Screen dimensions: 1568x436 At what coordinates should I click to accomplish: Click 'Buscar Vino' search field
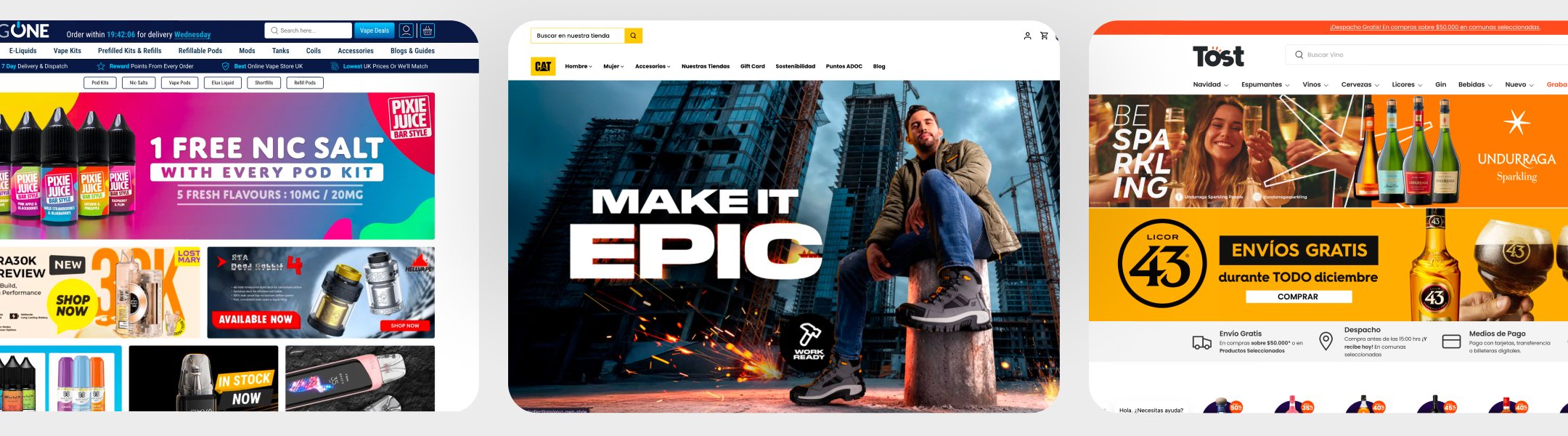click(1427, 54)
